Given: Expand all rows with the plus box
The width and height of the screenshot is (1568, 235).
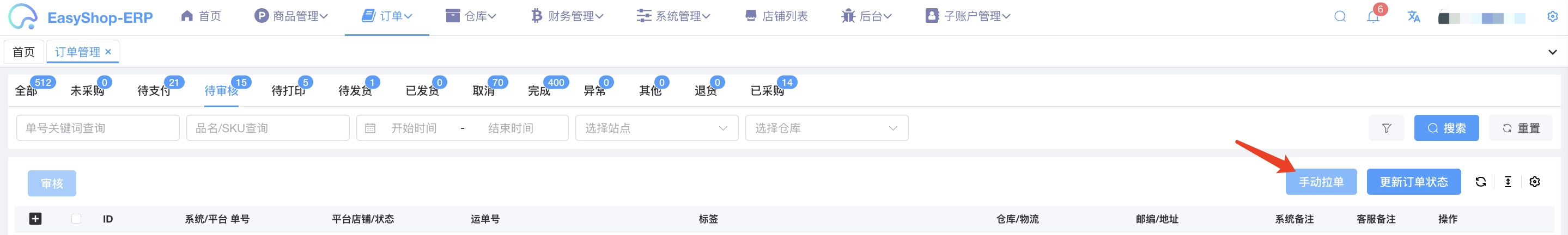Looking at the screenshot, I should 35,219.
